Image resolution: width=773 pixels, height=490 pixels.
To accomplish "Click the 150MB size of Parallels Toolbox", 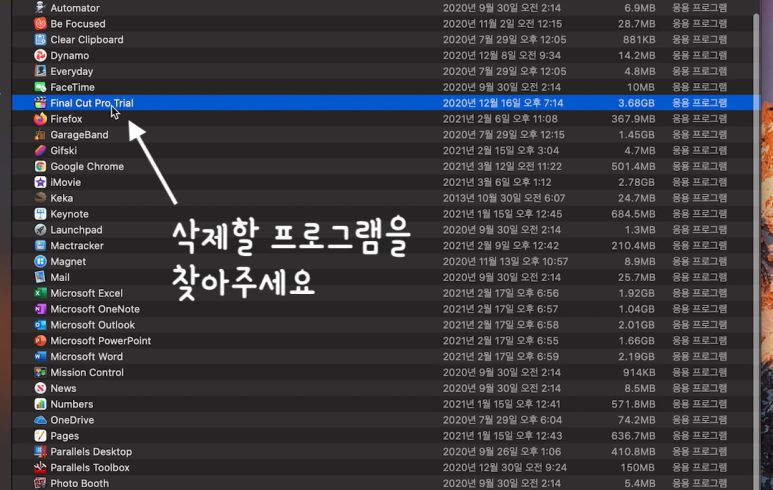I will (638, 467).
